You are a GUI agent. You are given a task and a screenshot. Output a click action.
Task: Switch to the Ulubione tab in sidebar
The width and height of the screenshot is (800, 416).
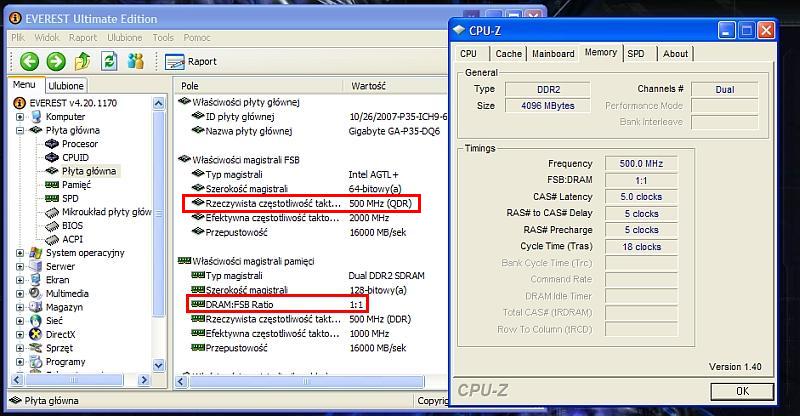66,86
